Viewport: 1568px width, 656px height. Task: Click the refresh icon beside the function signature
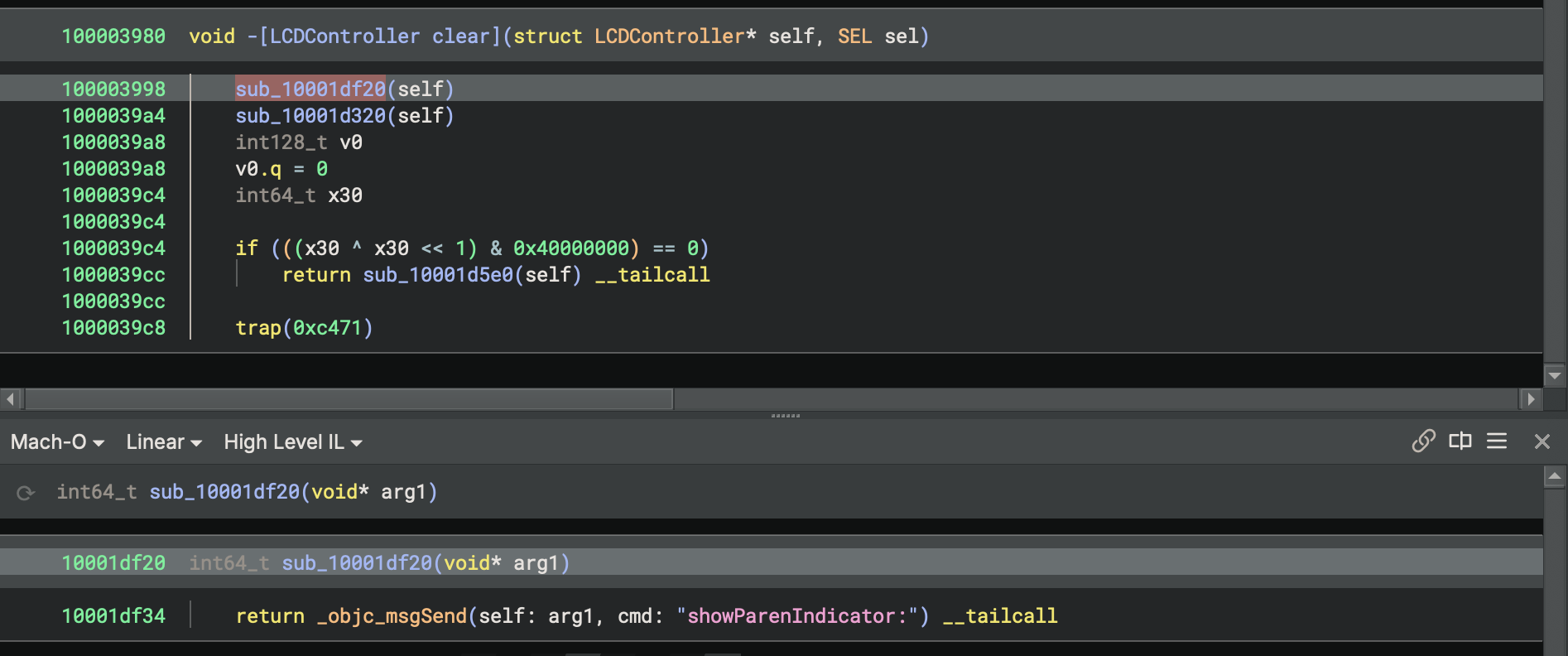coord(26,493)
